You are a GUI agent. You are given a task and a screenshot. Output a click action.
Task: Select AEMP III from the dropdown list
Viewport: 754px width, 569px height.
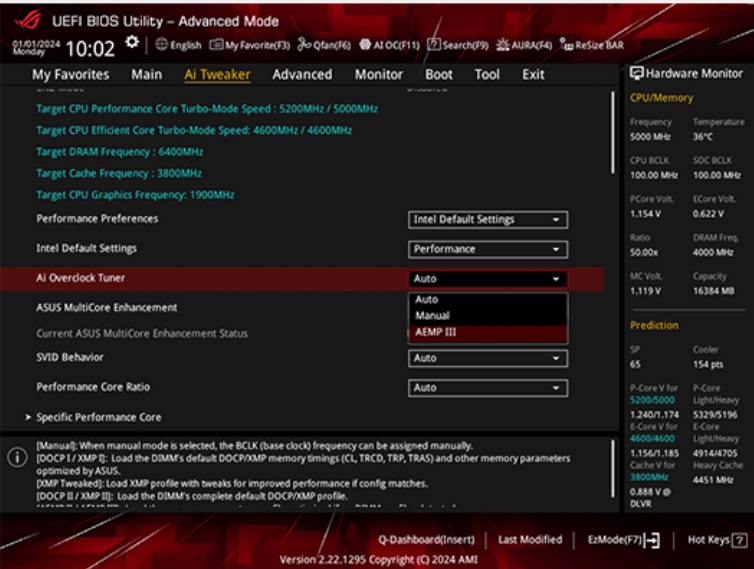tap(436, 332)
